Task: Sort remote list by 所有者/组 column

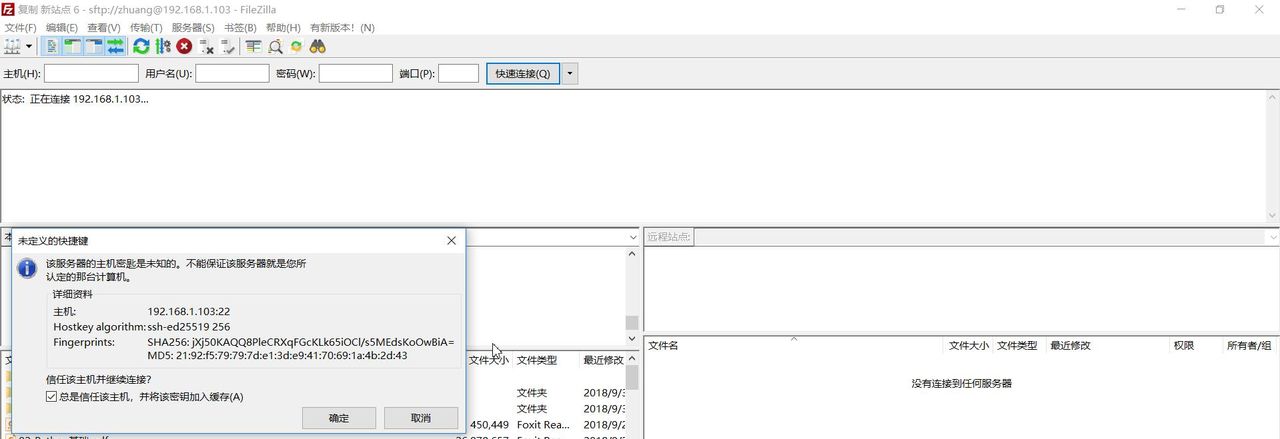Action: (x=1251, y=345)
